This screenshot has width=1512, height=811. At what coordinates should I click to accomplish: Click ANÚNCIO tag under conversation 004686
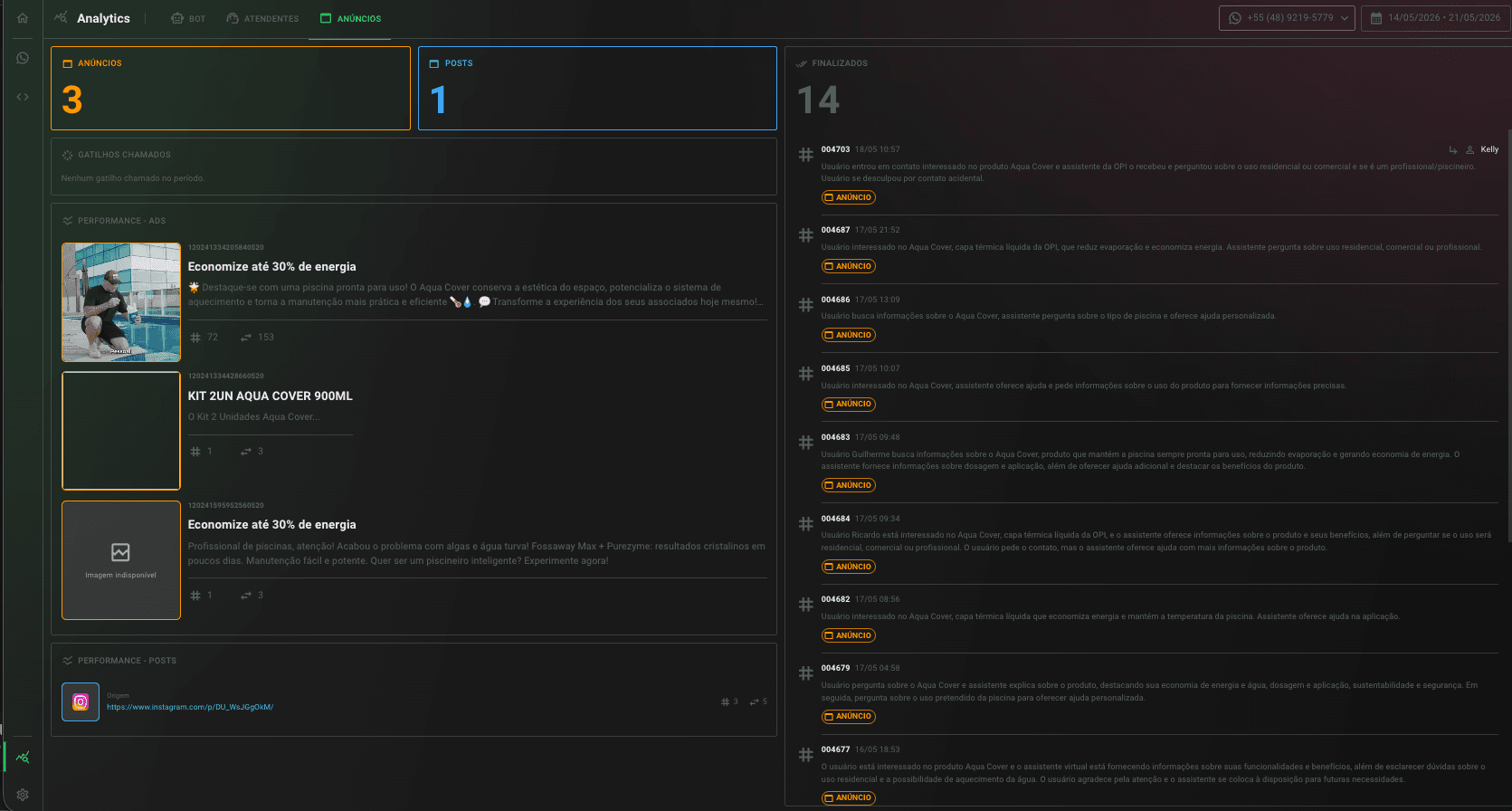pos(849,335)
